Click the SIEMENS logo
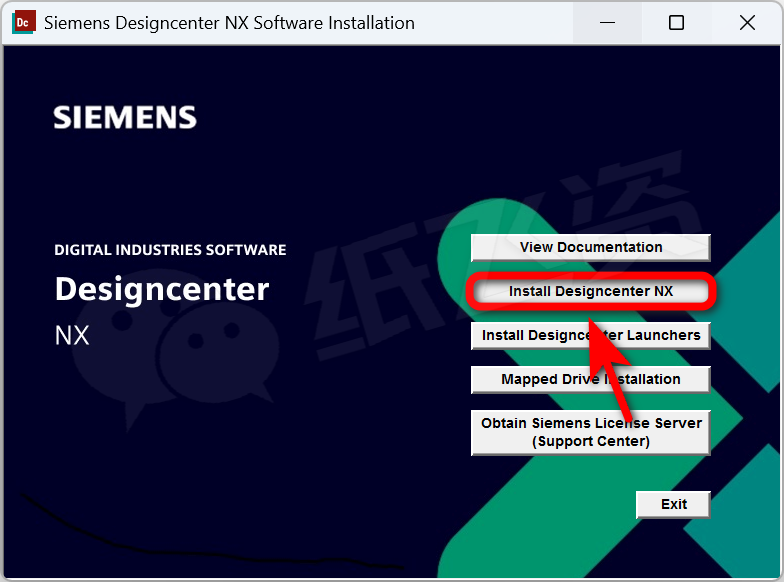Screen dimensions: 784x582 (125, 118)
